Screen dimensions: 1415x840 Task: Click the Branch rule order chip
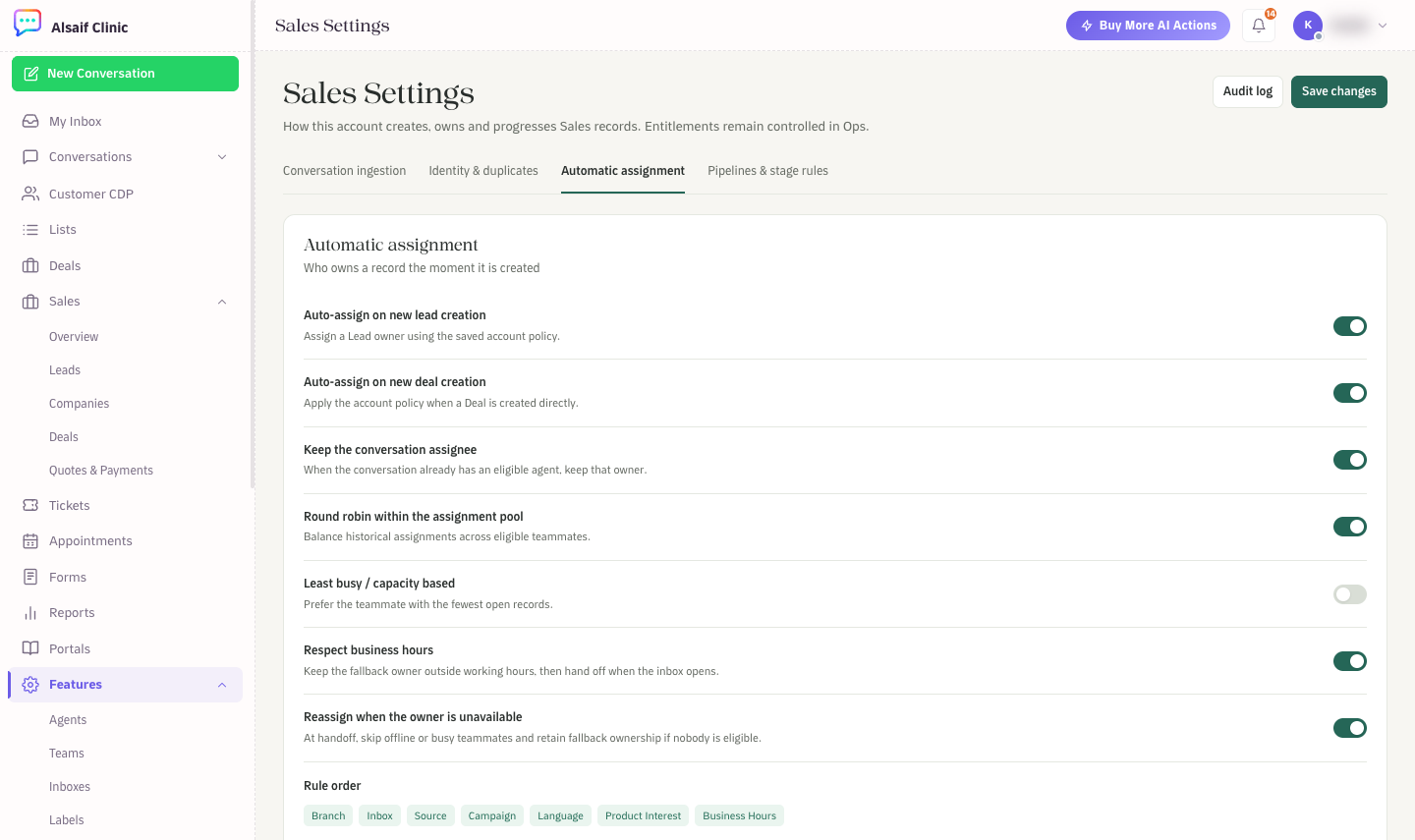(x=328, y=815)
